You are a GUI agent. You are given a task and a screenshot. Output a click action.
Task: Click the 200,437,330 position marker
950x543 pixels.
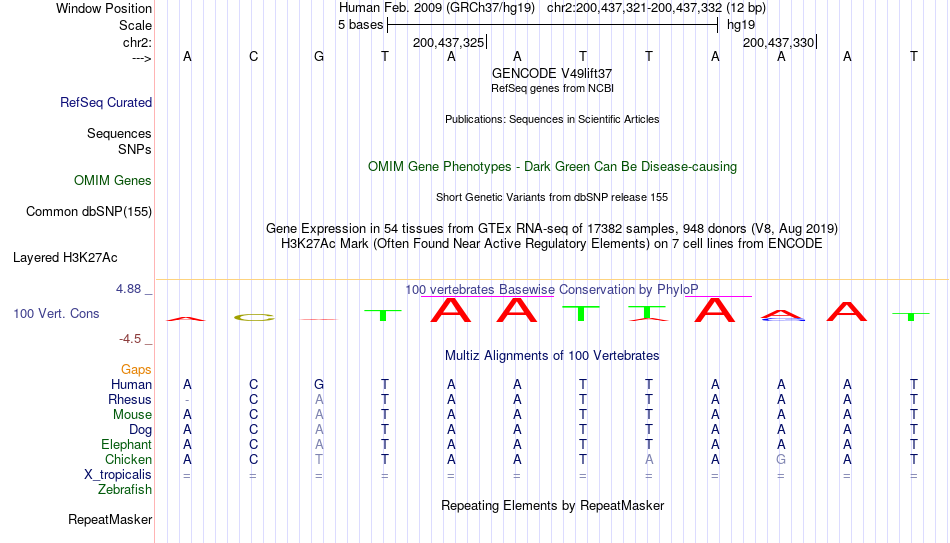(x=780, y=42)
